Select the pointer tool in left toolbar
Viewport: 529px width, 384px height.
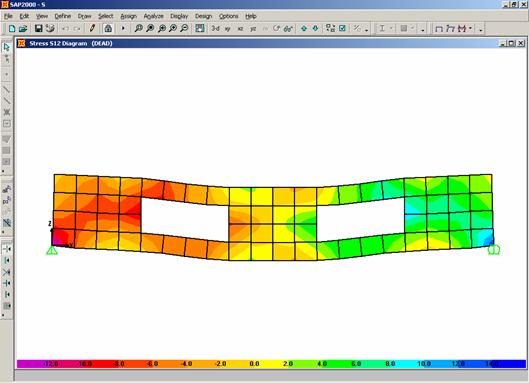coord(6,48)
